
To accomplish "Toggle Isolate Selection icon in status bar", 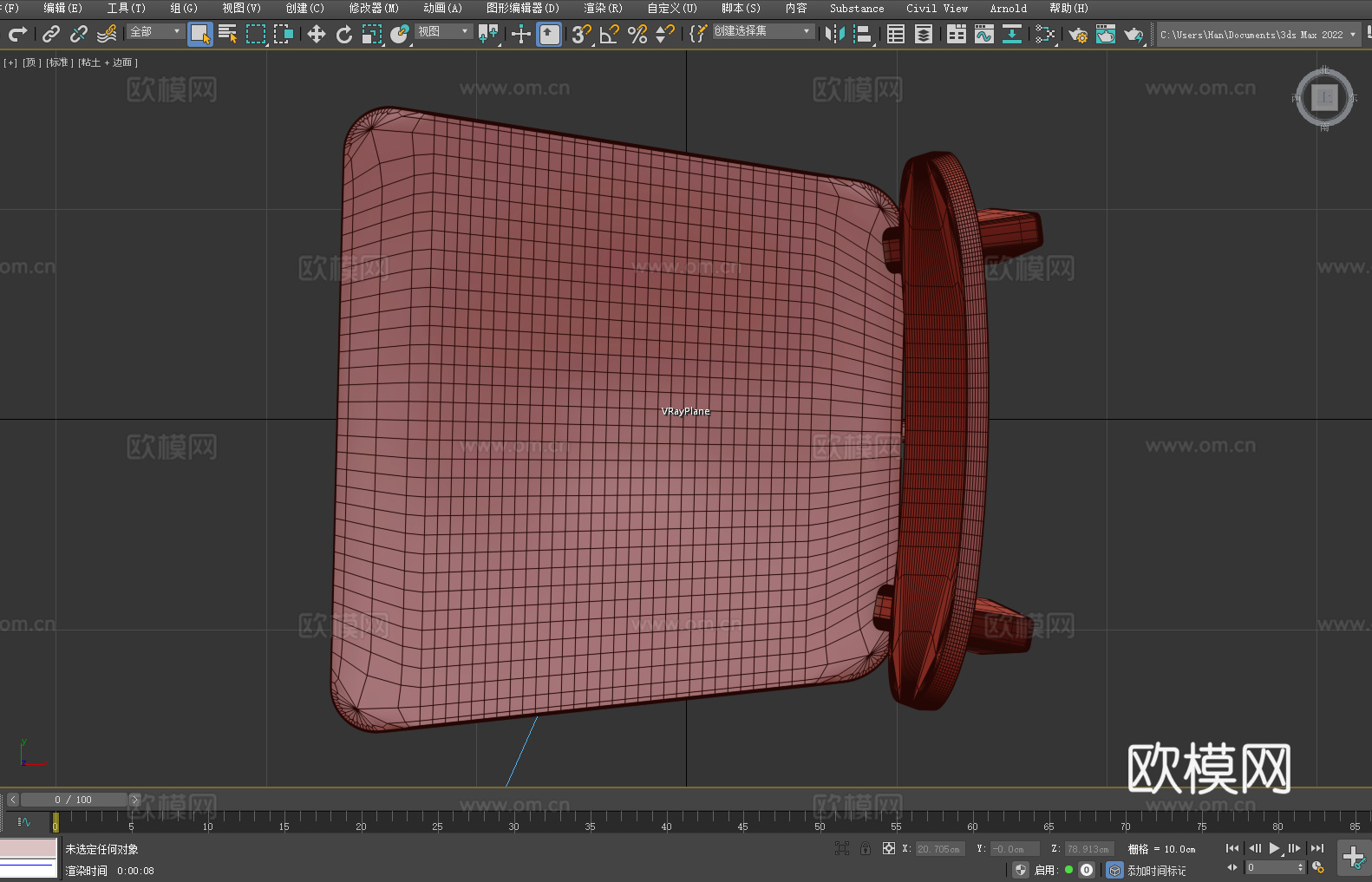I will coord(841,848).
